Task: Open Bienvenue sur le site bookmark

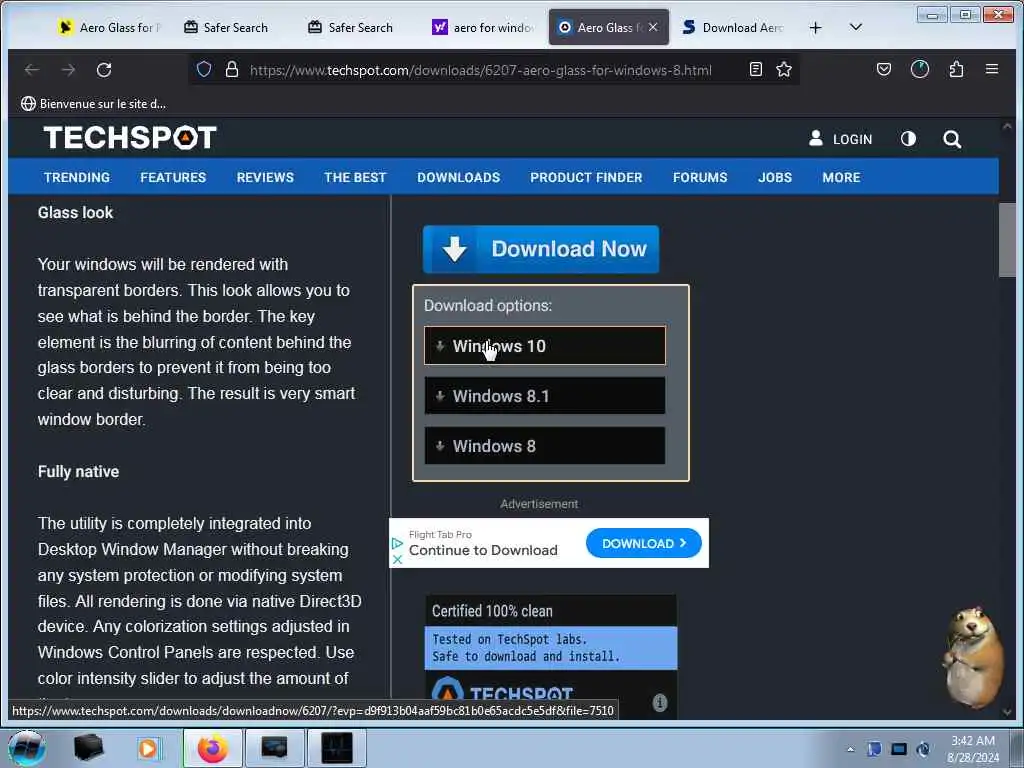Action: pyautogui.click(x=93, y=104)
